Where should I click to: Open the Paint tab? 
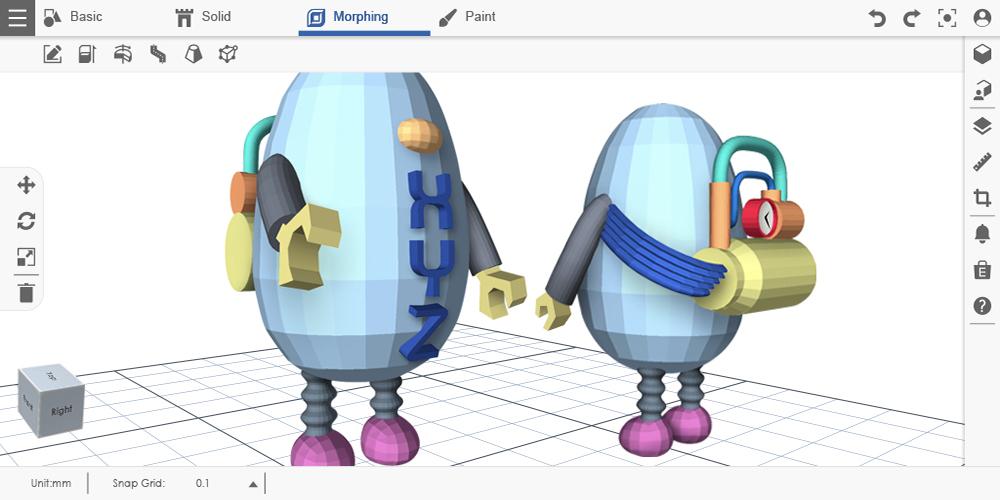point(467,17)
